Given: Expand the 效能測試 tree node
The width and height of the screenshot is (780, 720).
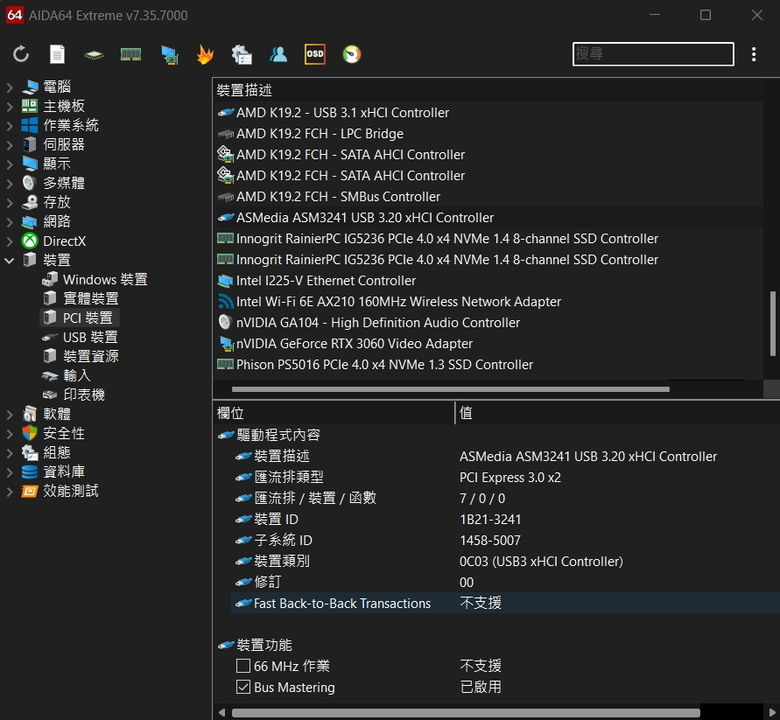Looking at the screenshot, I should pos(9,492).
